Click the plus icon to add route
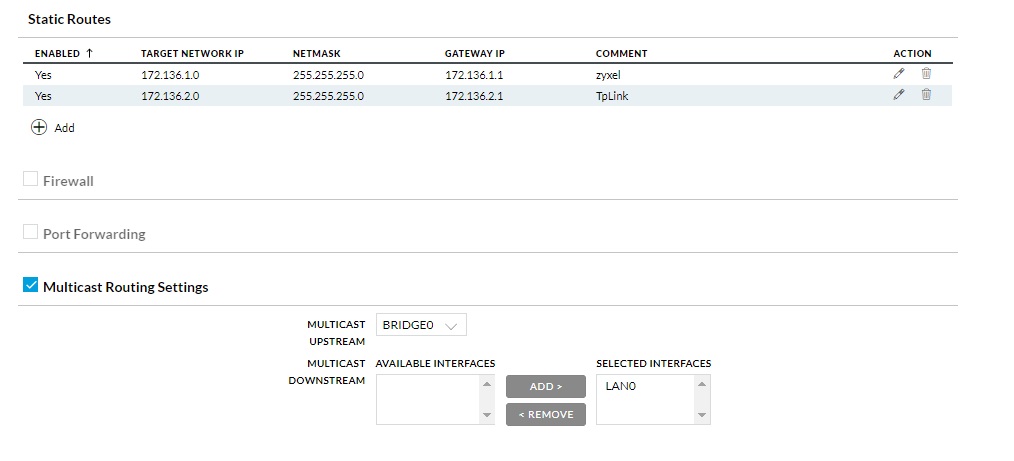 [x=39, y=127]
